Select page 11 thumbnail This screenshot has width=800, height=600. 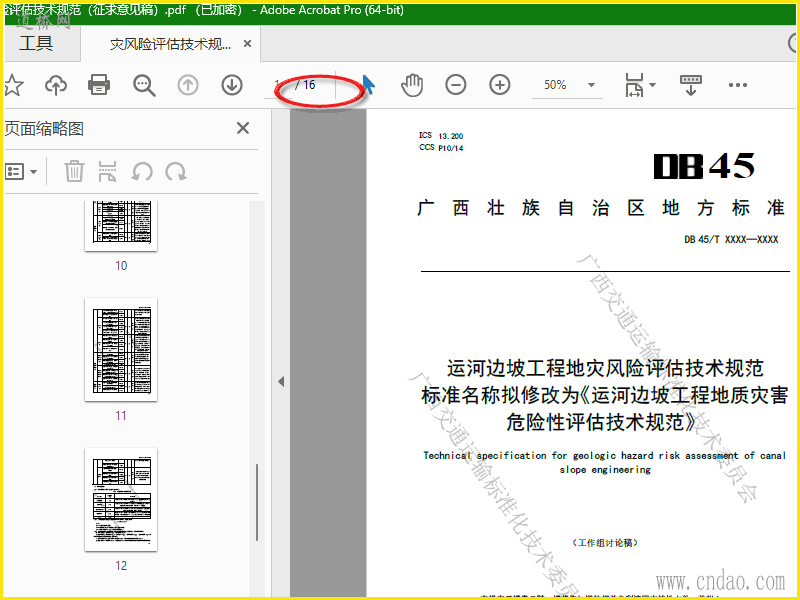pos(121,349)
